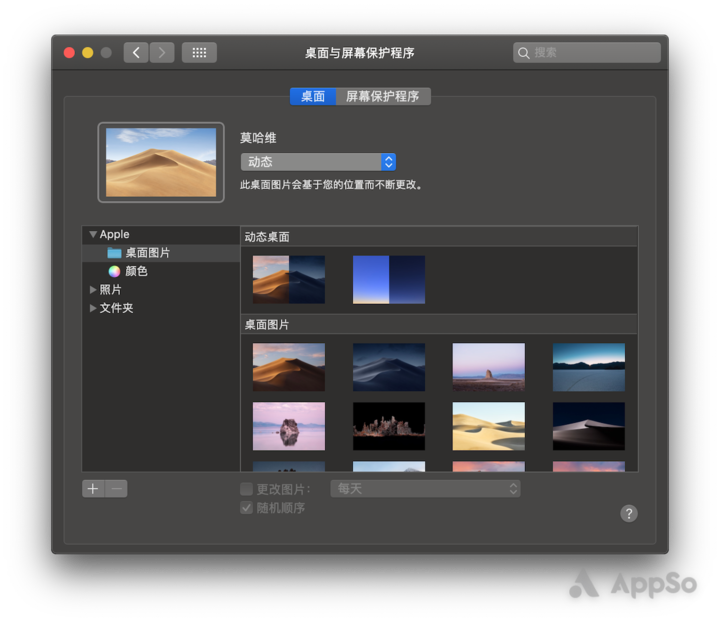This screenshot has height=622, width=720.
Task: Select the pink reflected rock island picture
Action: point(289,426)
